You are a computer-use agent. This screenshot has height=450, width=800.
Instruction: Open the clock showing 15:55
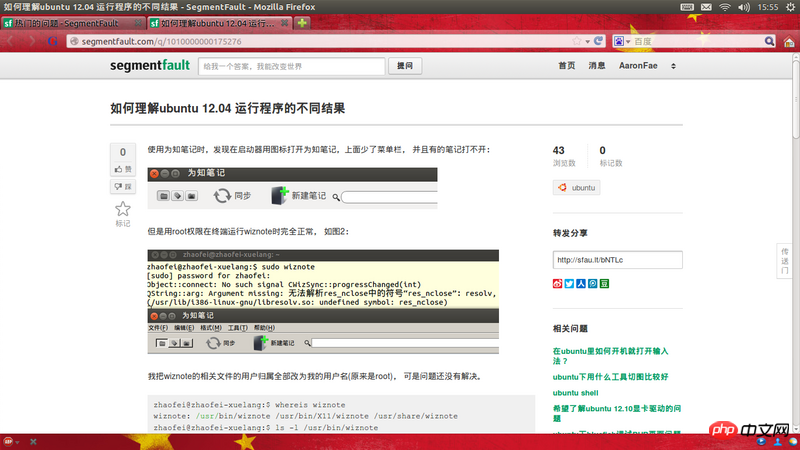768,7
